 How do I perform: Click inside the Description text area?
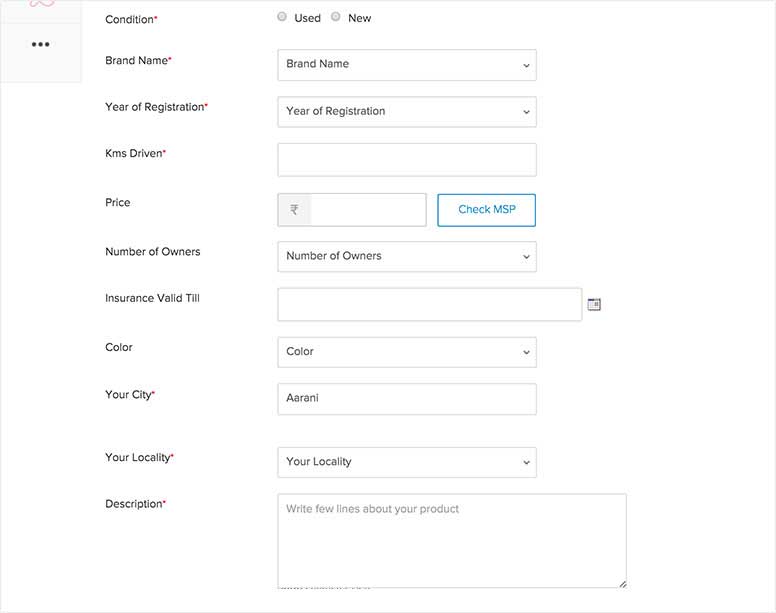(x=452, y=541)
